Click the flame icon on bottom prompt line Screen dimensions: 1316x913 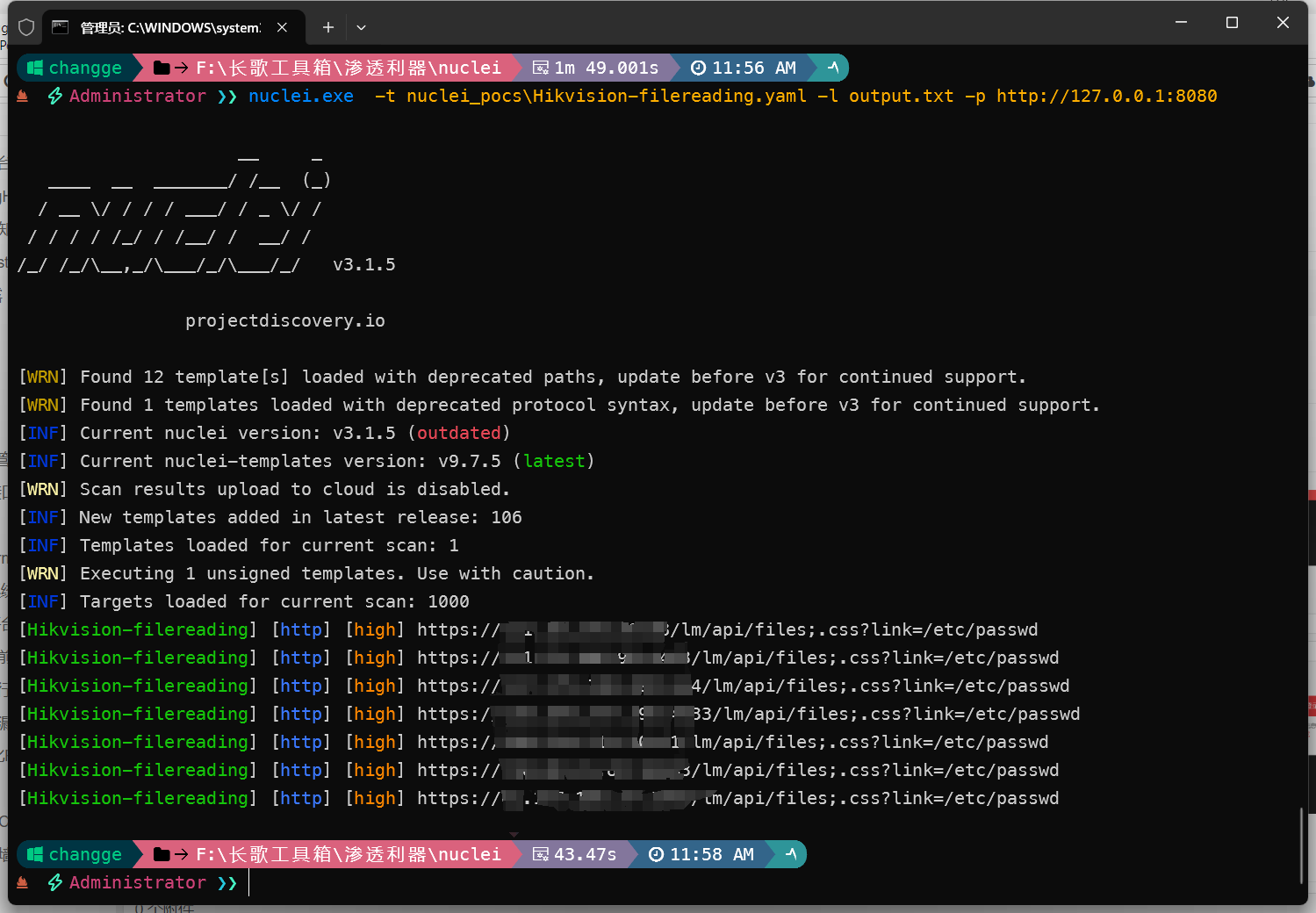[x=23, y=882]
